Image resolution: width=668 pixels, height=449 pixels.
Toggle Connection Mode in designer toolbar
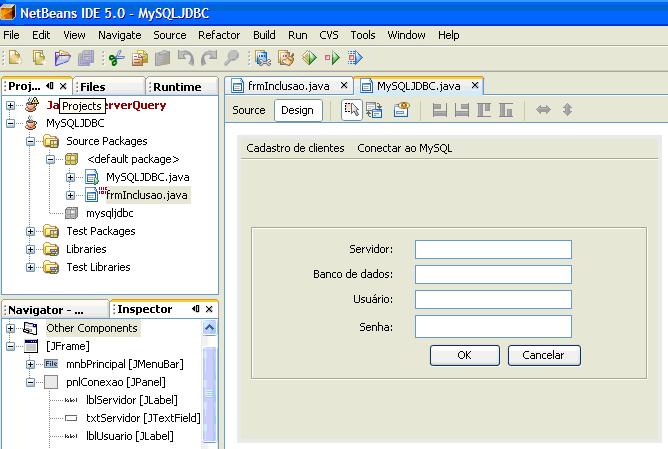[375, 110]
